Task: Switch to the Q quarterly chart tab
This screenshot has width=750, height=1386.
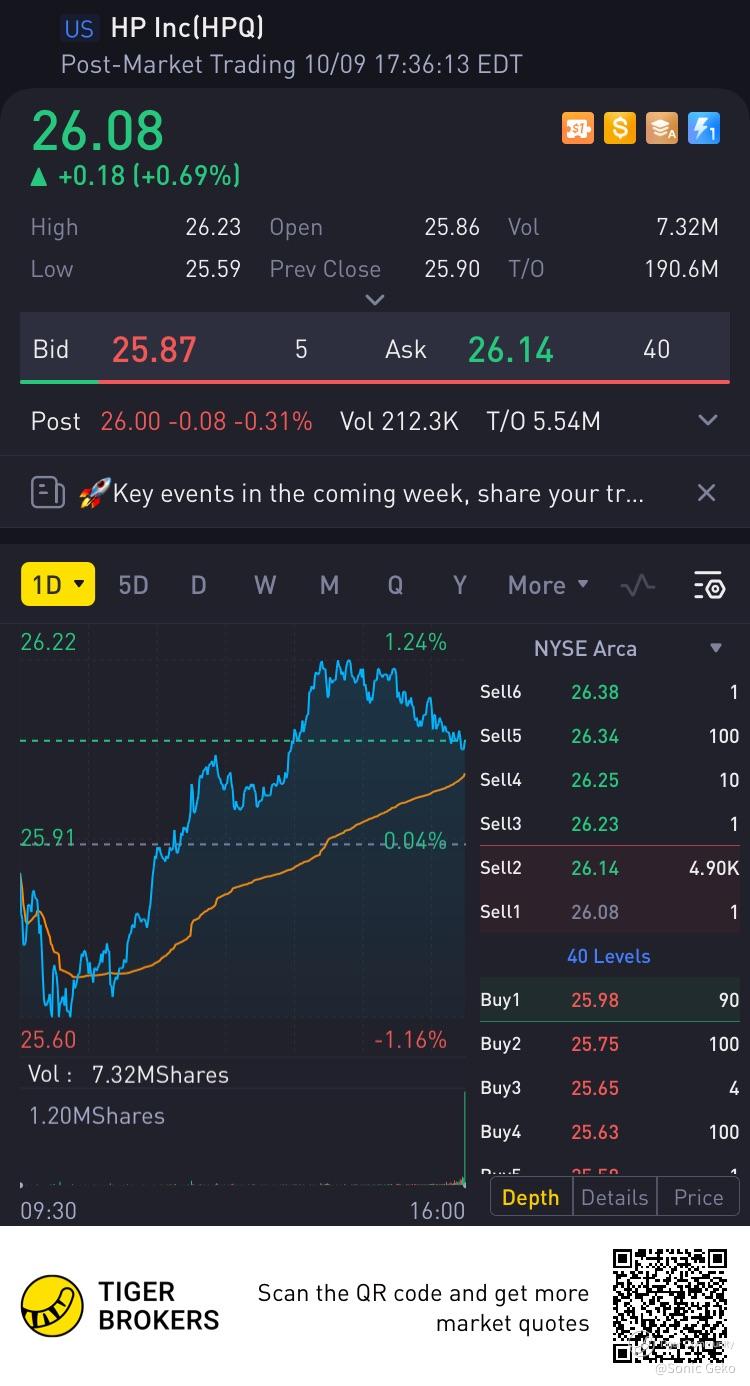Action: click(x=395, y=585)
